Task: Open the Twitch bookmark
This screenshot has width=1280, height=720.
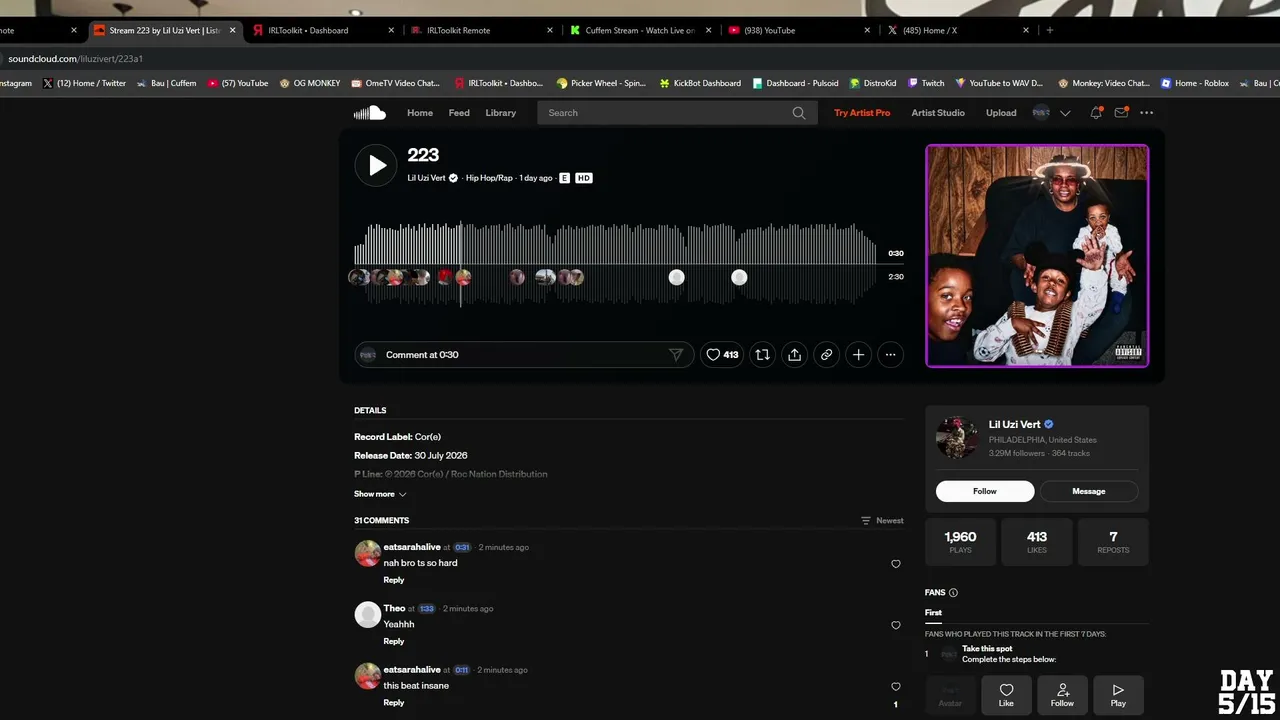Action: [925, 83]
